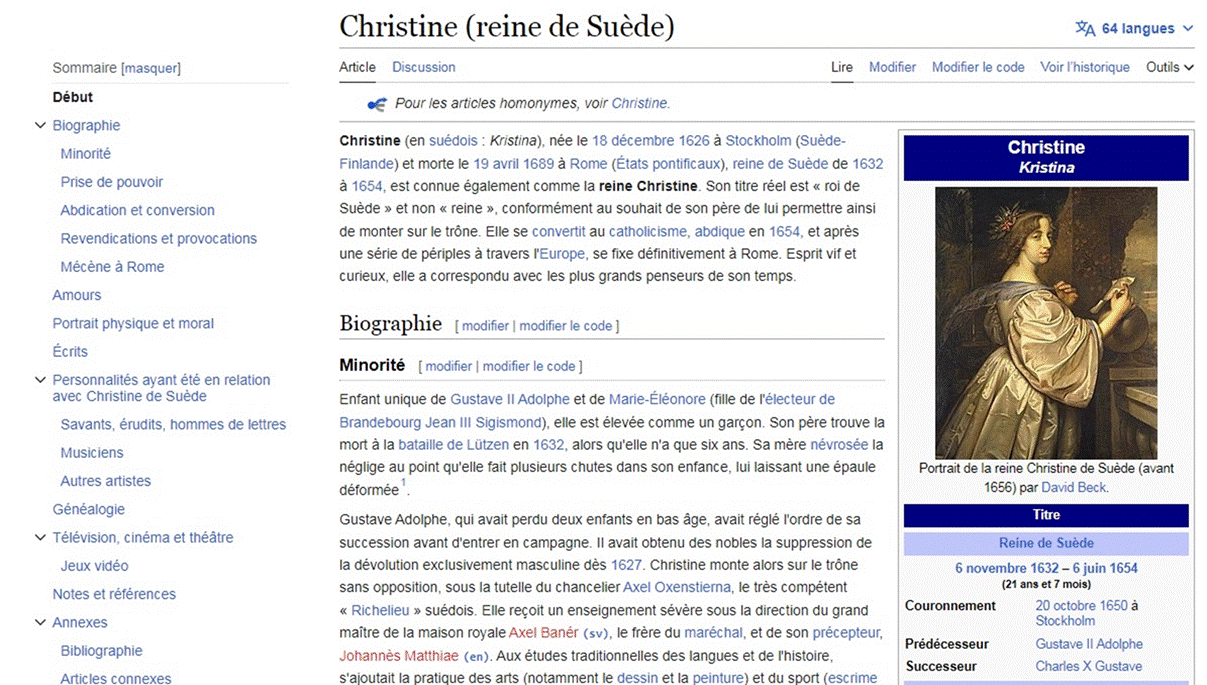Select the Lire tab

842,67
